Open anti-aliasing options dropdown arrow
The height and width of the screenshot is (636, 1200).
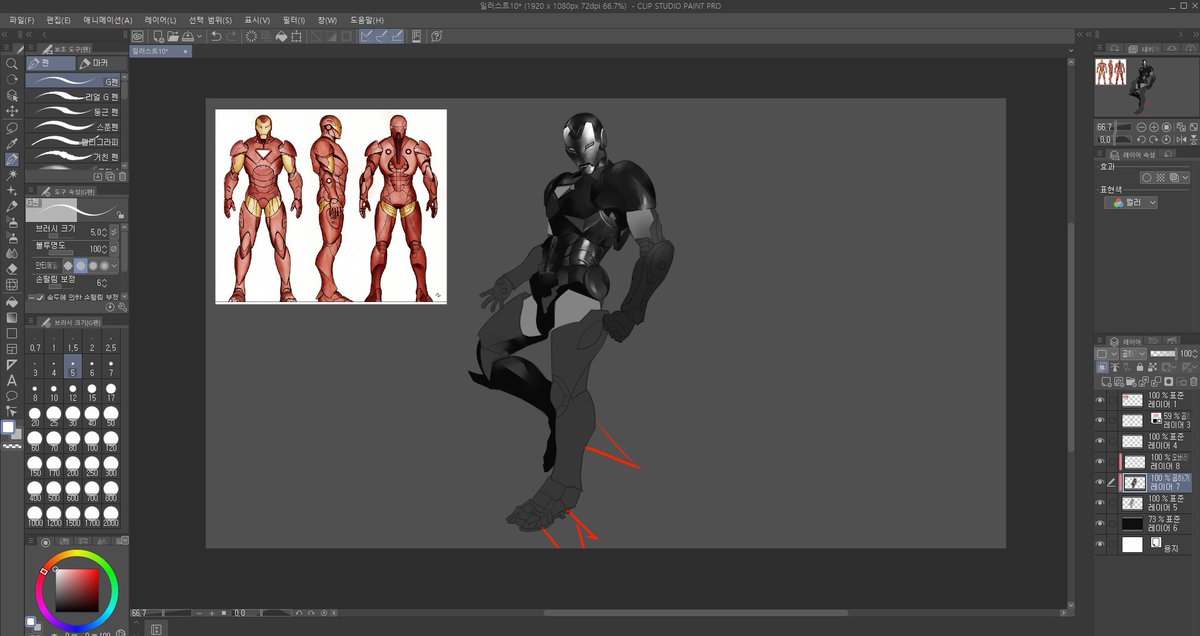click(114, 265)
